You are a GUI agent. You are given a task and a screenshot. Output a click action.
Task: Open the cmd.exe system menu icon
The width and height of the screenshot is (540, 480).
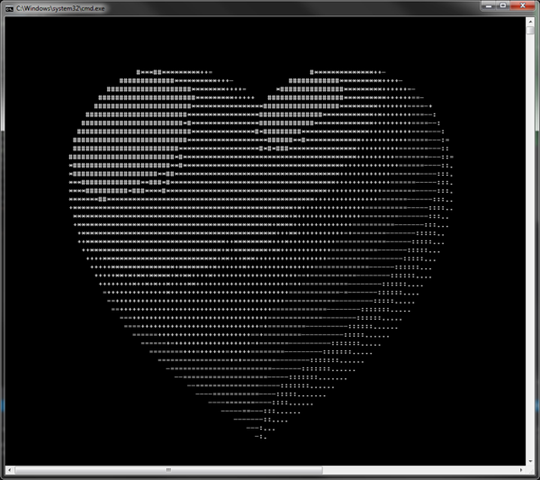pos(9,8)
